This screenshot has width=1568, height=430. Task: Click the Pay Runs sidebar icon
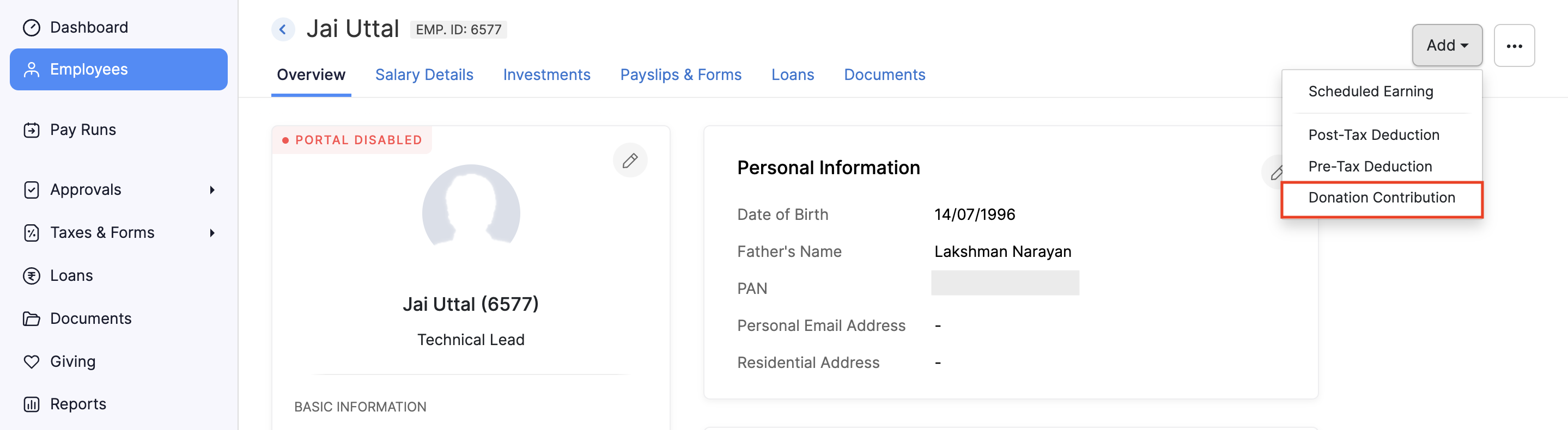pyautogui.click(x=31, y=130)
